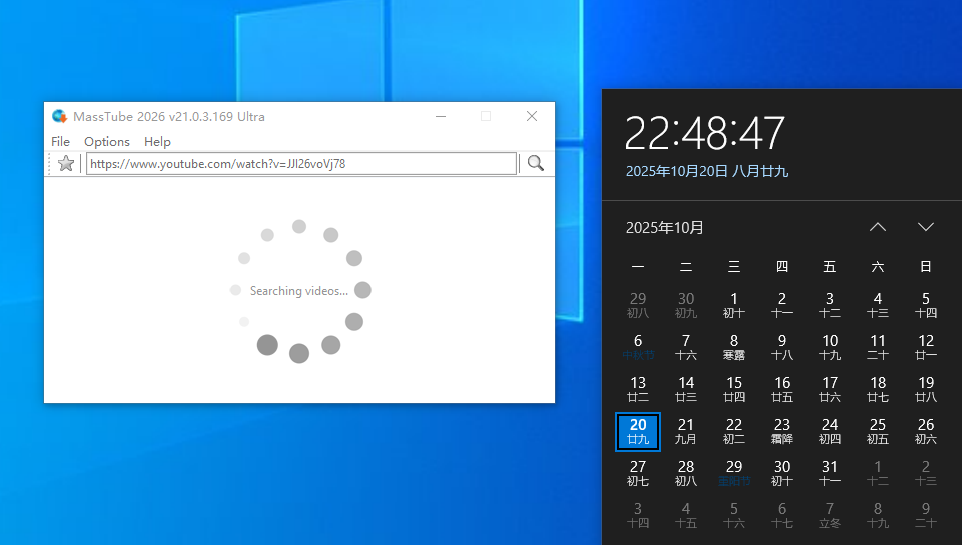Click the 2025年10月20日 date link
The width and height of the screenshot is (962, 545).
pos(706,171)
